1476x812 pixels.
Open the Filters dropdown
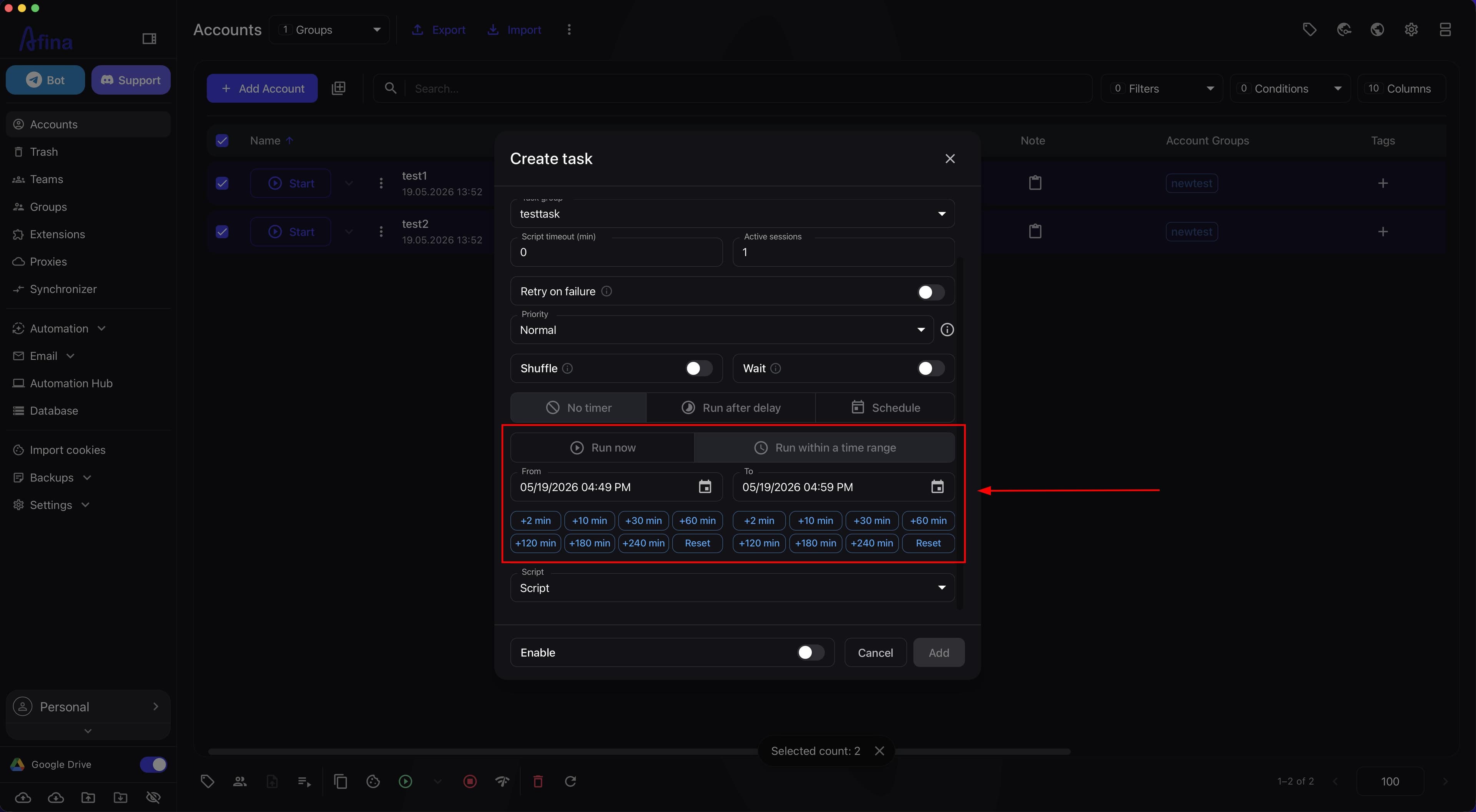[1162, 88]
